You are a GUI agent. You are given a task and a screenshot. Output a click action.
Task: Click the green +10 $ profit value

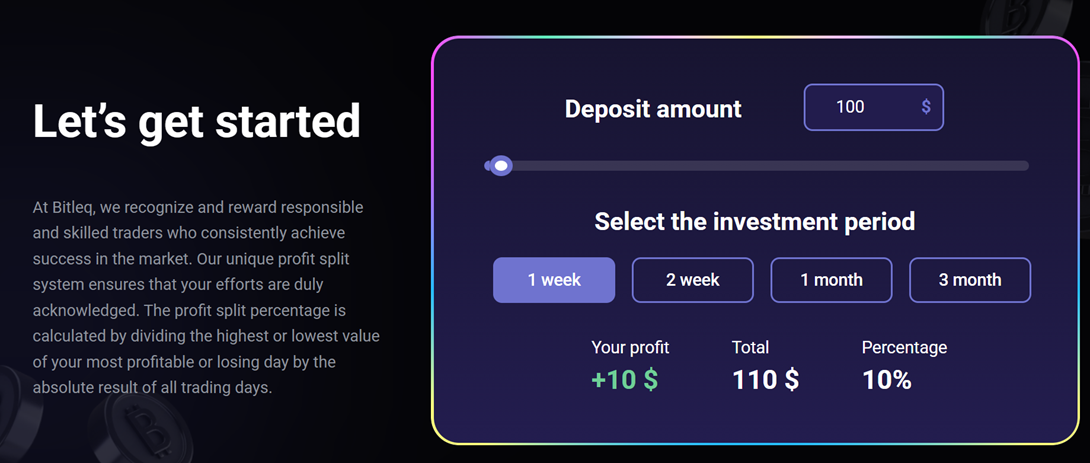point(624,380)
